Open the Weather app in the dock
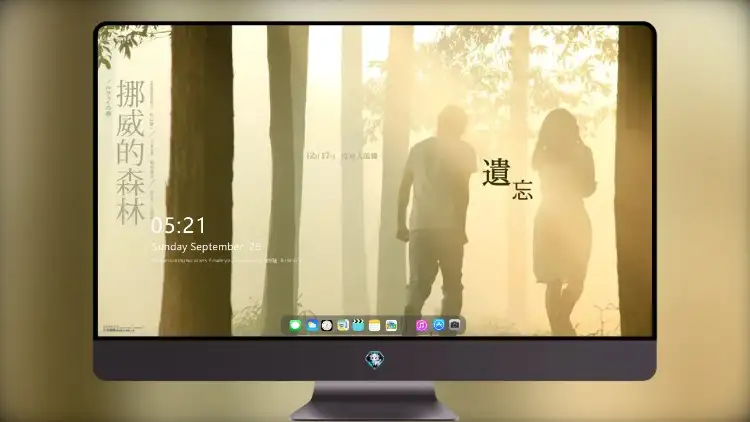This screenshot has width=750, height=422. [x=312, y=325]
